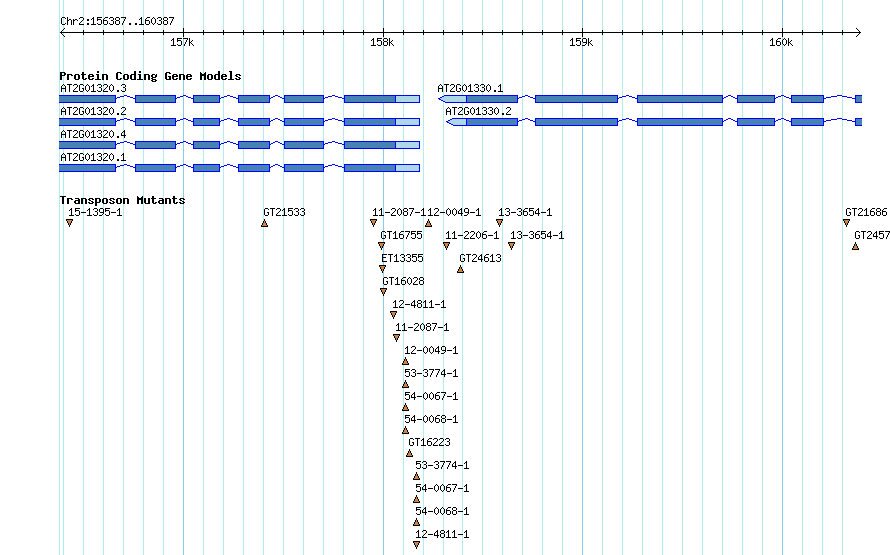Open the AT2G01330.2 gene model label
This screenshot has width=890, height=555.
[x=478, y=111]
